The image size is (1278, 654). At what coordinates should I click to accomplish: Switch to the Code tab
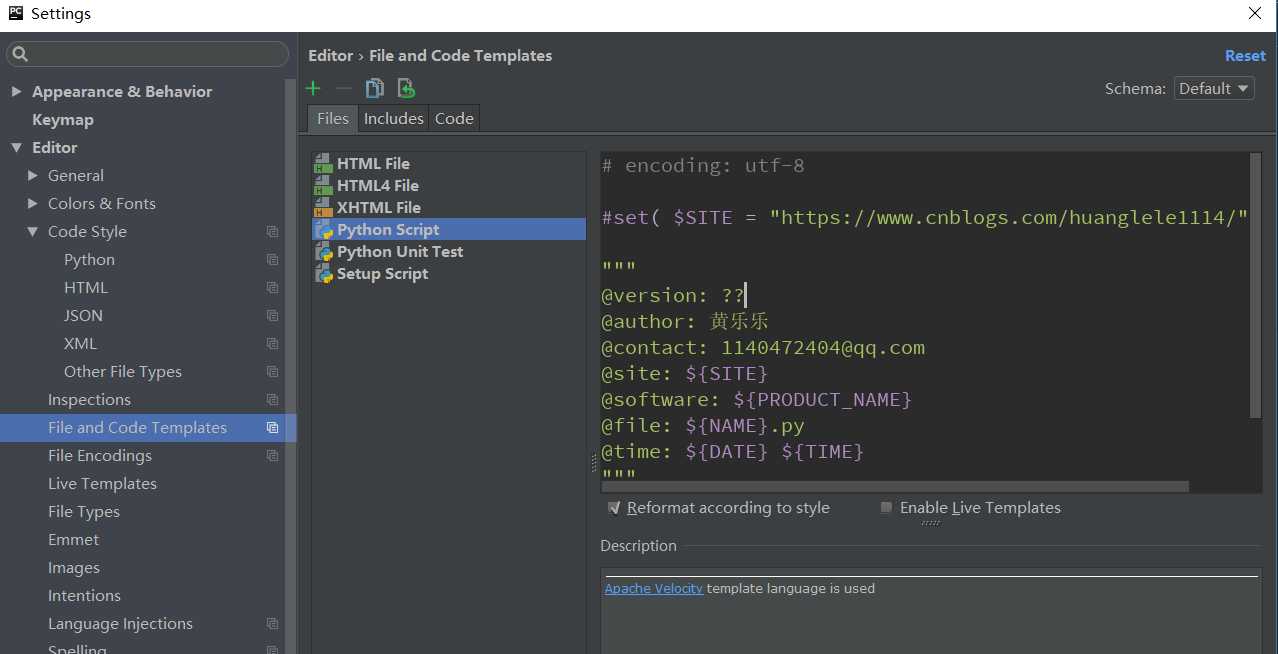pos(454,118)
